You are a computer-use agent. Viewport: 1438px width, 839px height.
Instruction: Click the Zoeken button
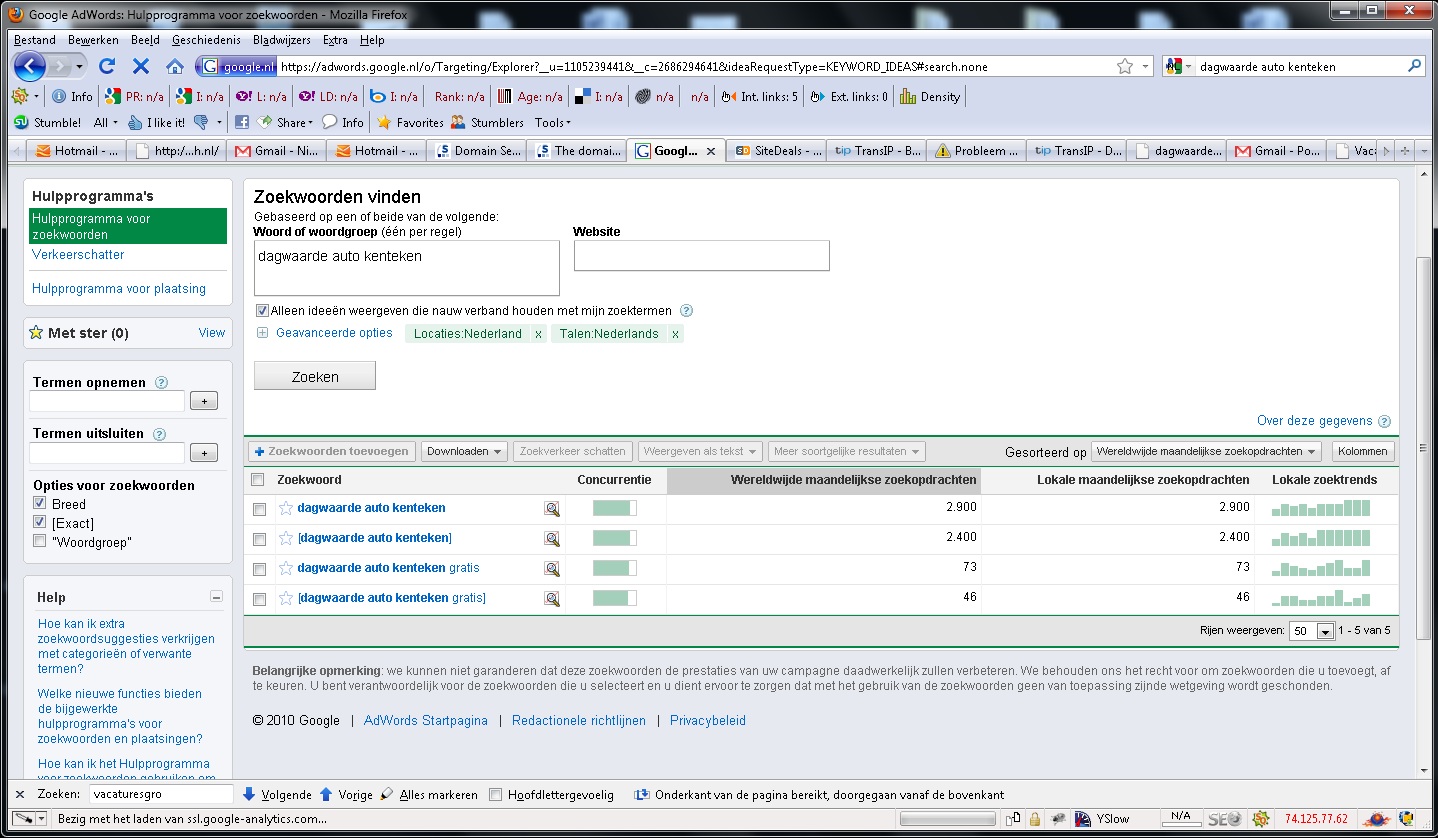[x=315, y=377]
